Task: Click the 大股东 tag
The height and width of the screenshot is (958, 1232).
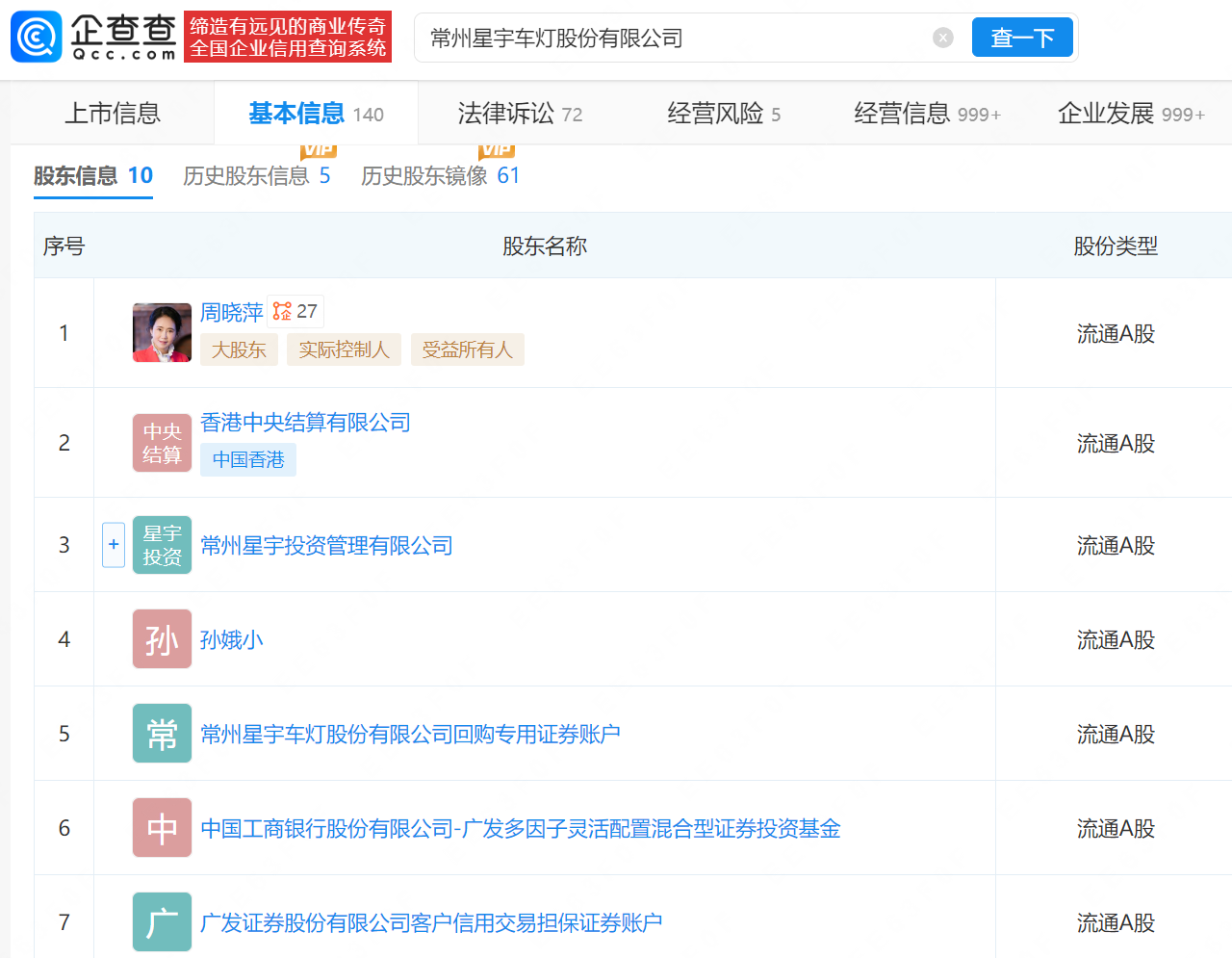Action: coord(239,350)
